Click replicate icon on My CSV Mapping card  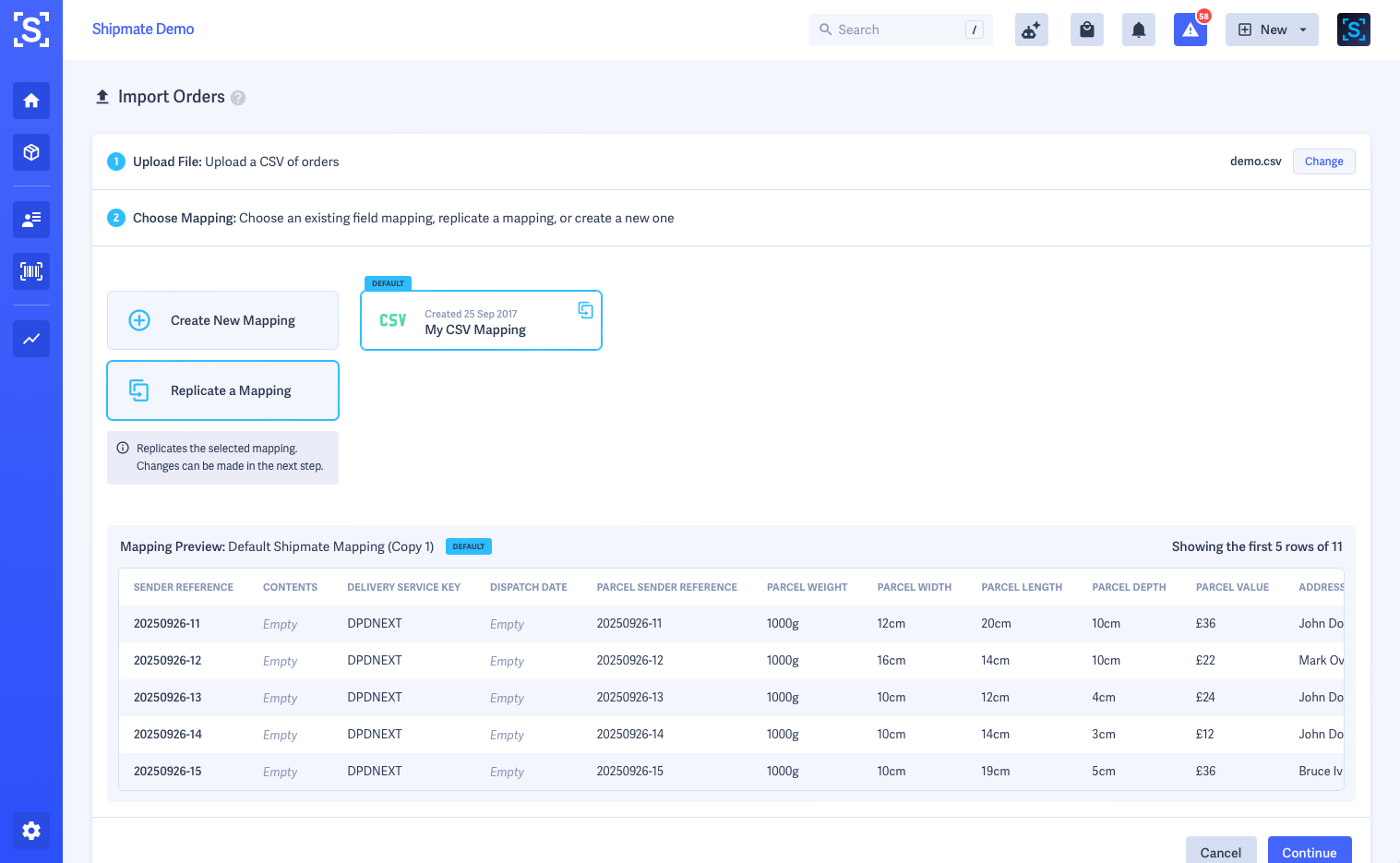[585, 309]
